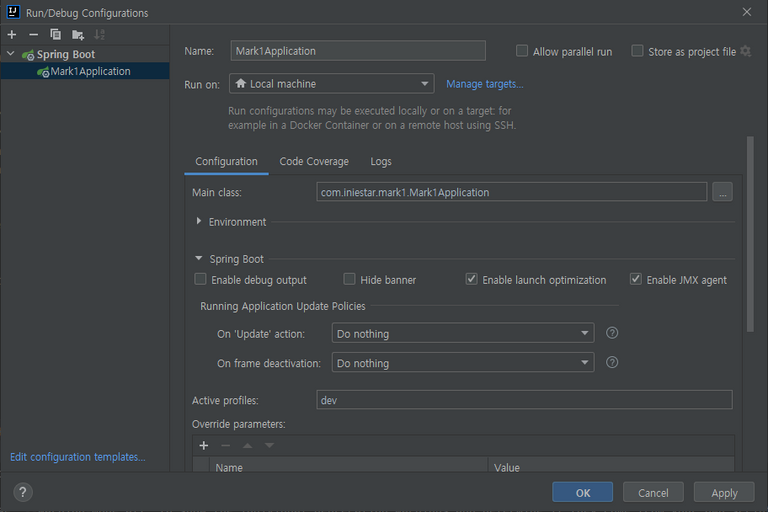Click the IntelliJ logo in title bar
Image resolution: width=768 pixels, height=512 pixels.
13,12
